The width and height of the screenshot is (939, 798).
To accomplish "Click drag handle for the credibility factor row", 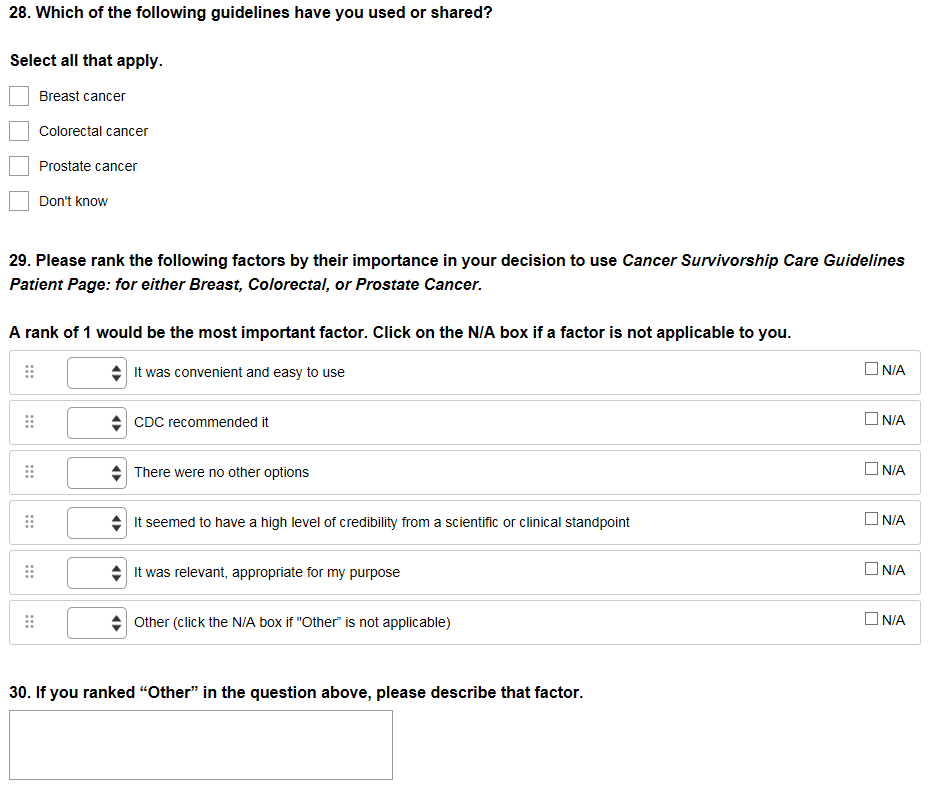I will pos(30,522).
